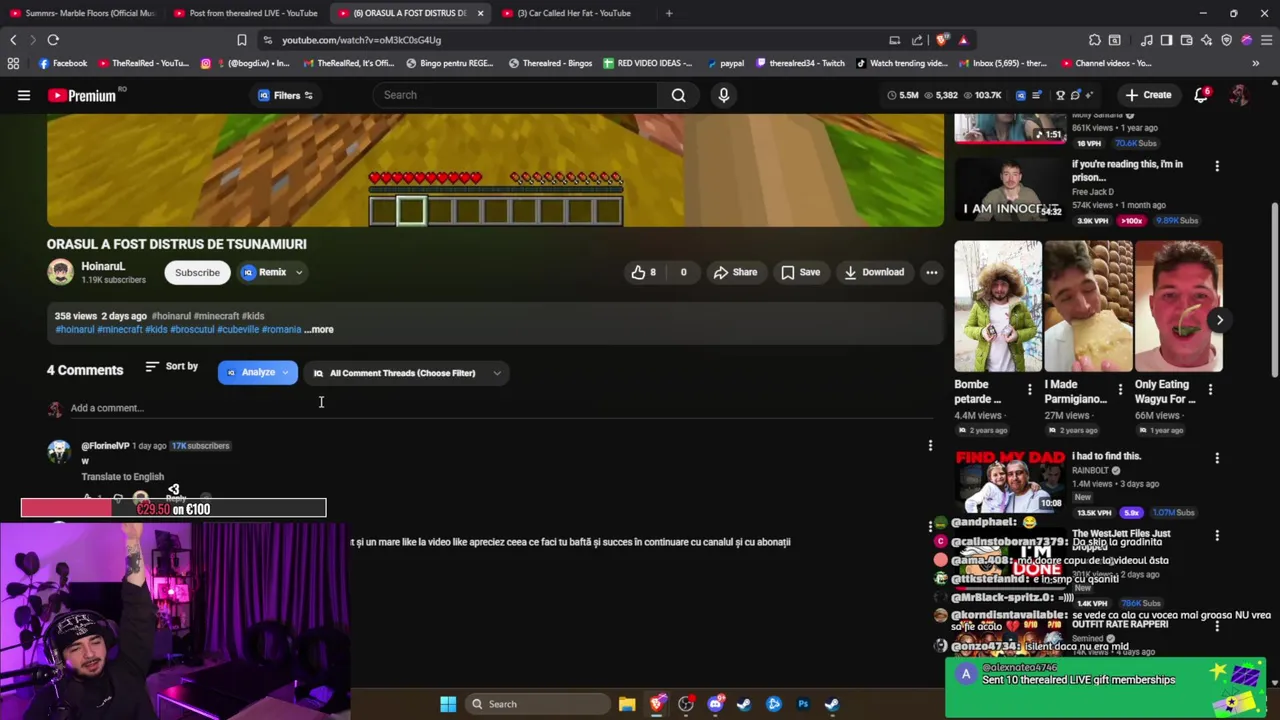Save the video to a playlist

pyautogui.click(x=800, y=272)
